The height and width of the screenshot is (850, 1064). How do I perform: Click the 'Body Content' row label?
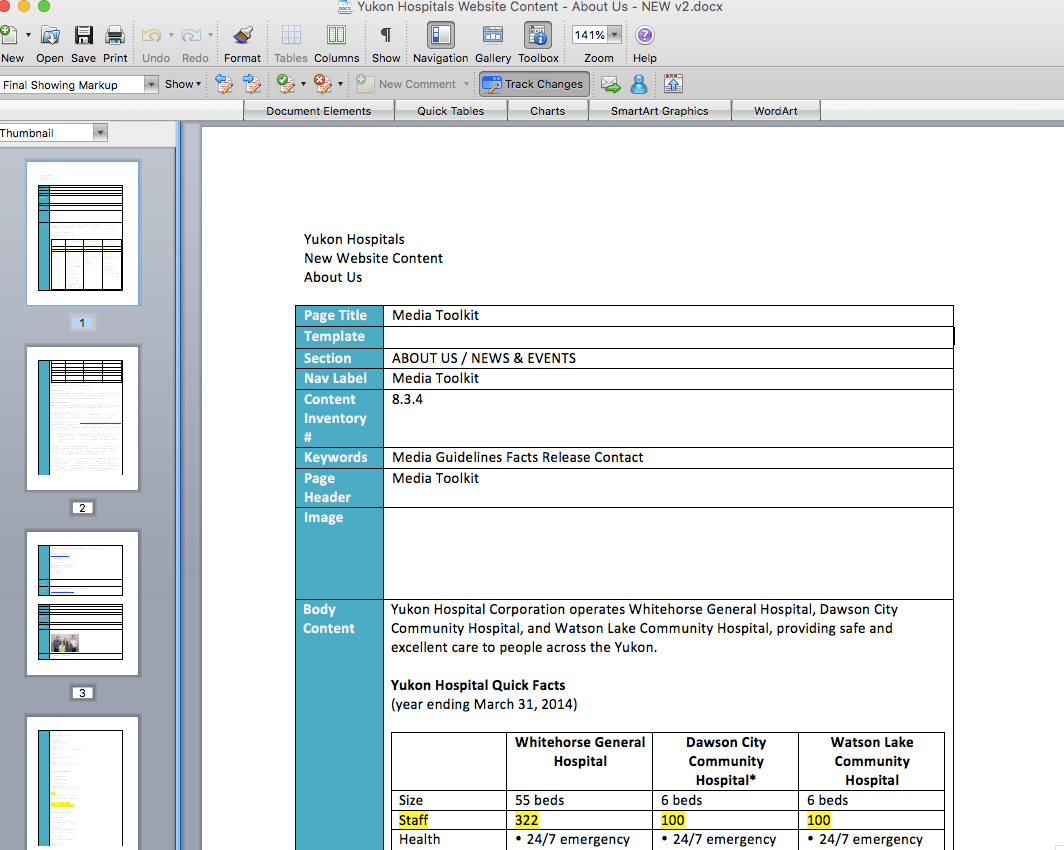pyautogui.click(x=328, y=619)
